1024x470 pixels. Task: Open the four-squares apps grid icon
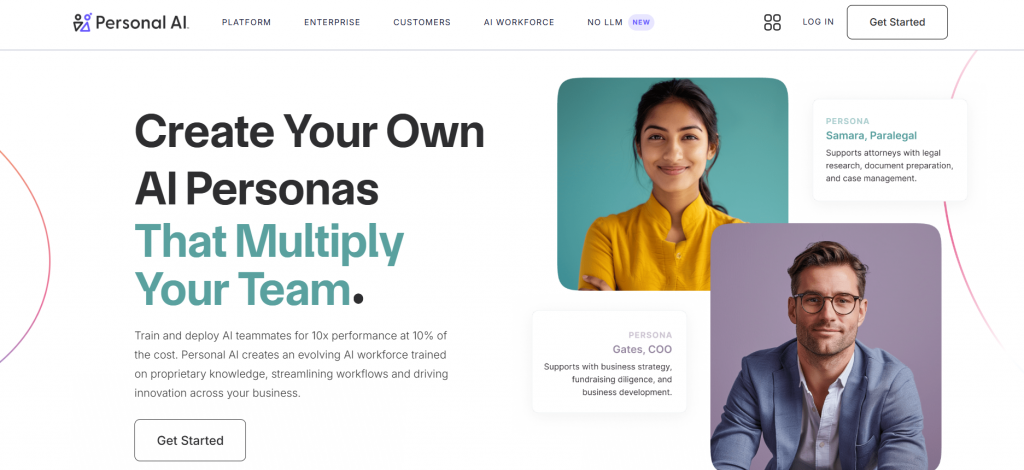772,22
